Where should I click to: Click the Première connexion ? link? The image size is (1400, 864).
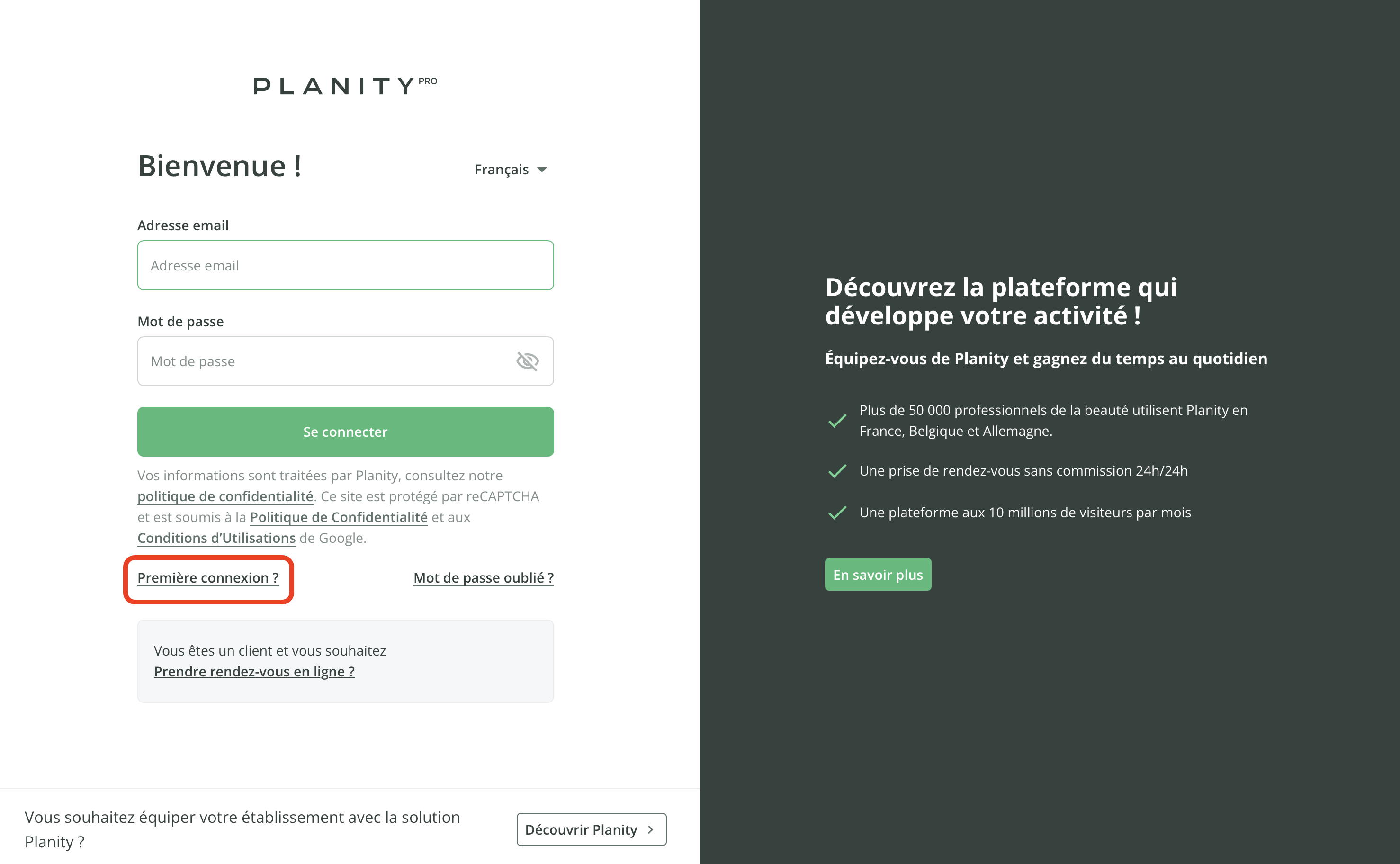click(x=208, y=578)
